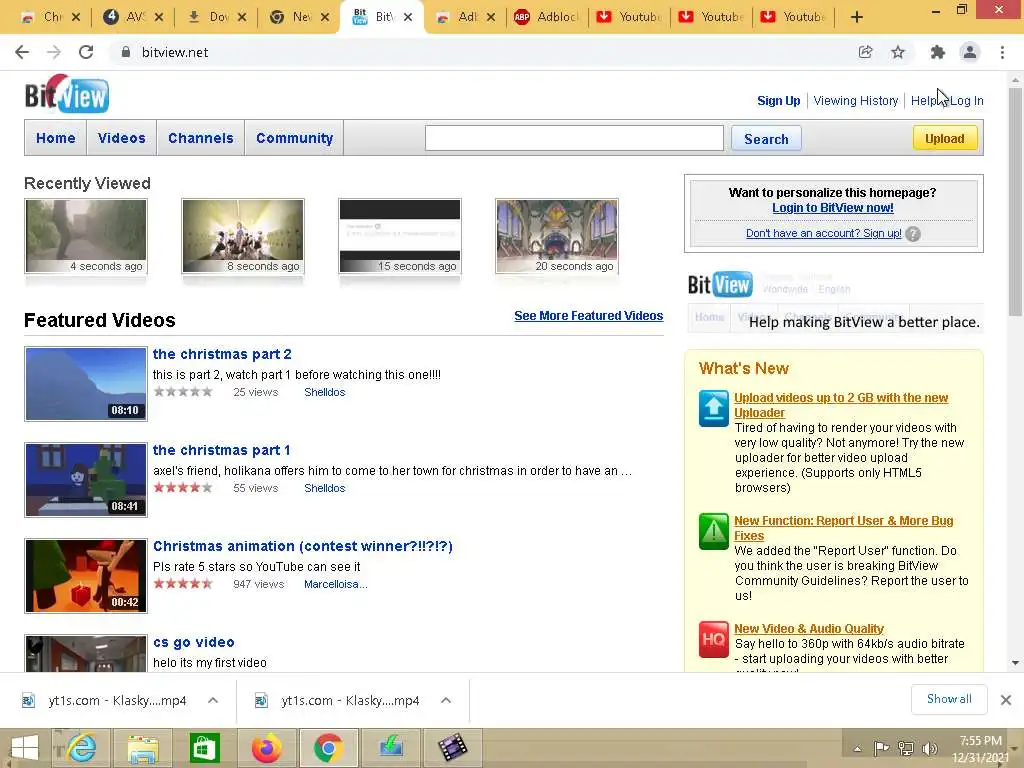Image resolution: width=1024 pixels, height=768 pixels.
Task: Click the Sign Up link
Action: pyautogui.click(x=778, y=101)
